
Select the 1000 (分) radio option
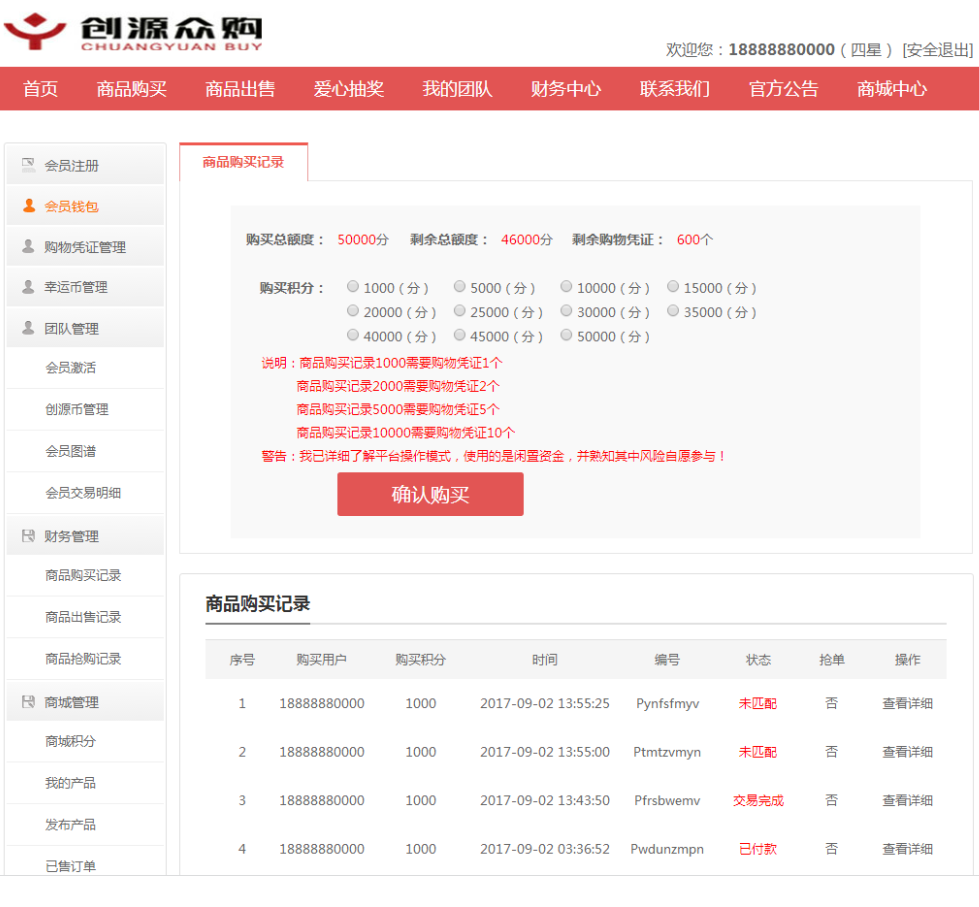[x=353, y=287]
